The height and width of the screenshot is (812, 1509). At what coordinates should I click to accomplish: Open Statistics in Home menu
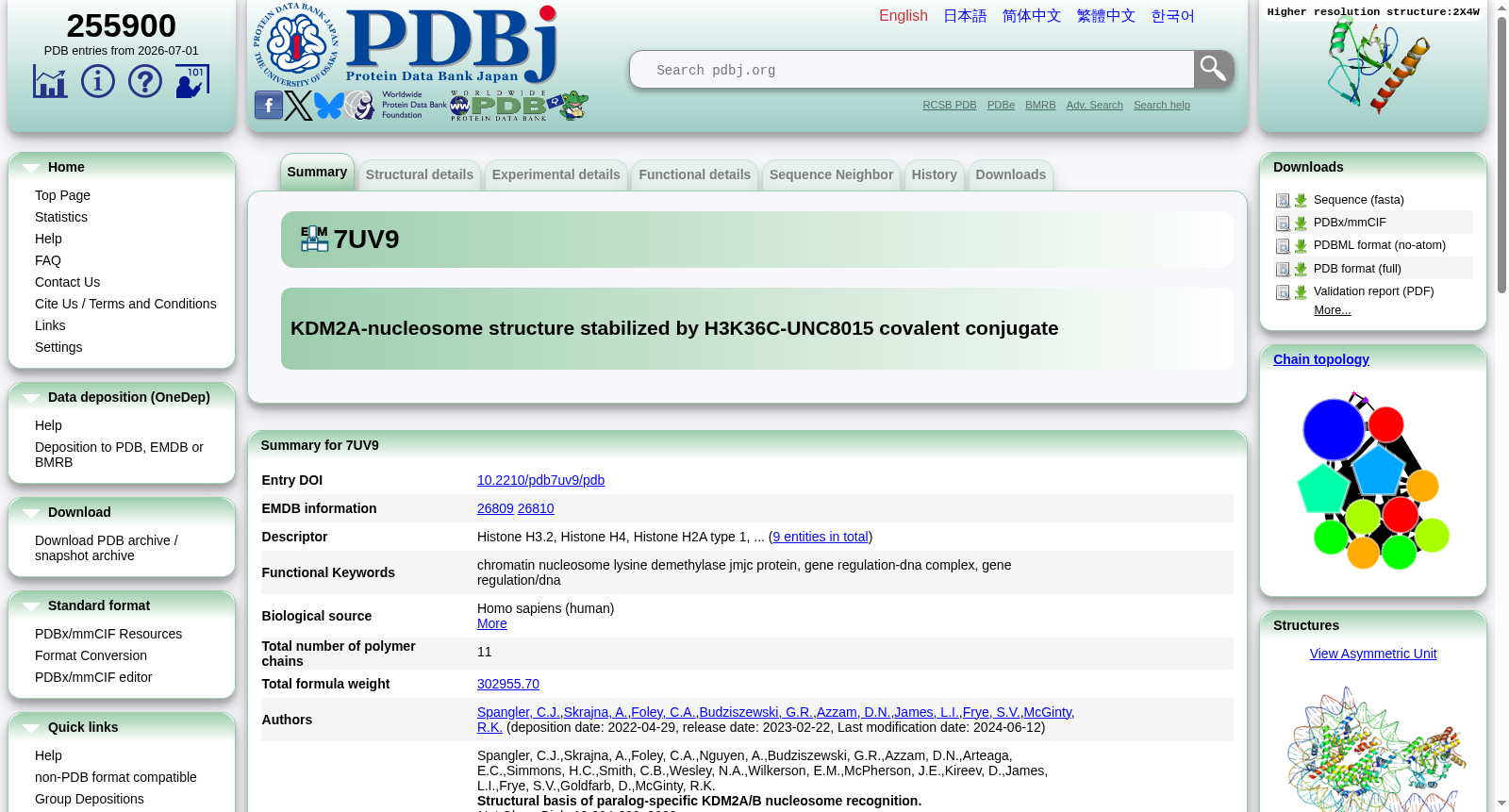(x=61, y=217)
